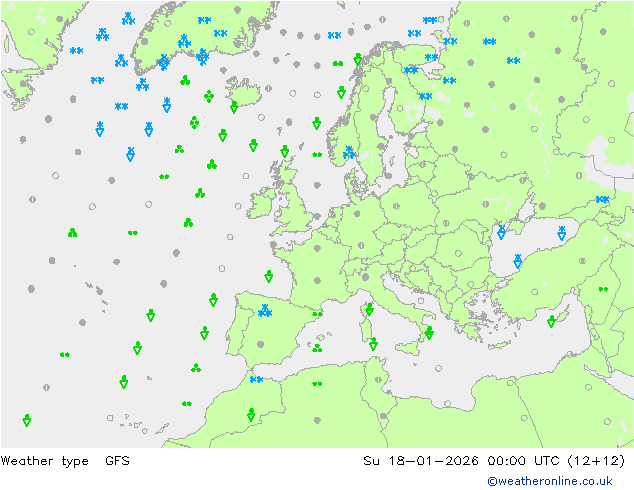The height and width of the screenshot is (490, 634).
Task: Click the blue snowflakes near the Strait of Gibraltar
Action: pos(256,379)
